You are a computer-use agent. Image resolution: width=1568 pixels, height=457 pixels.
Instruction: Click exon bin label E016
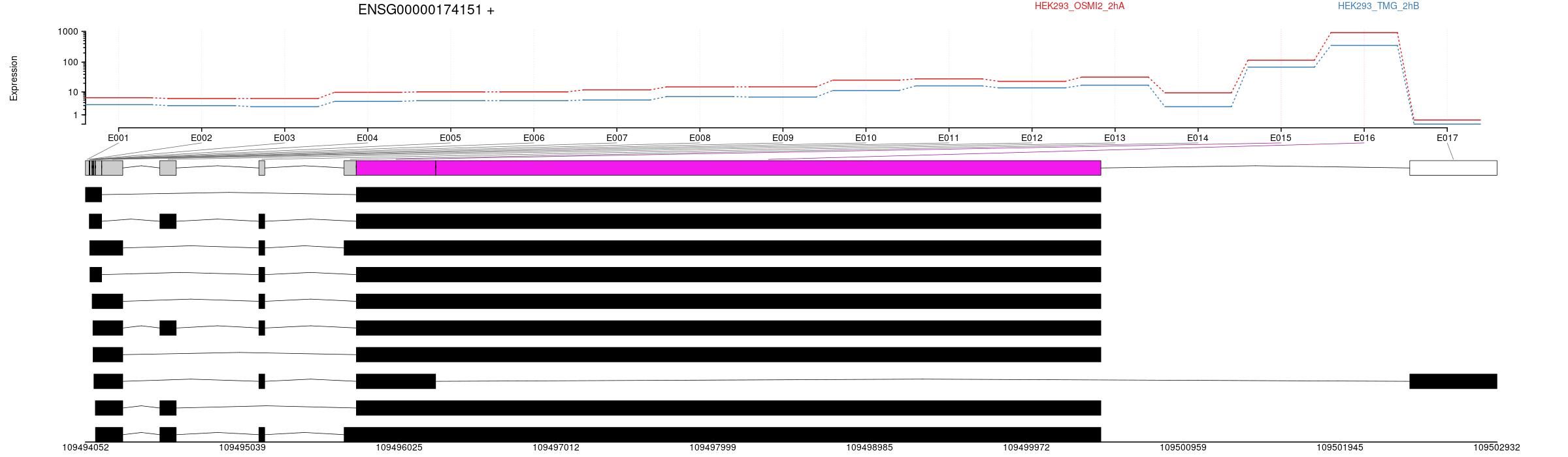[1364, 138]
